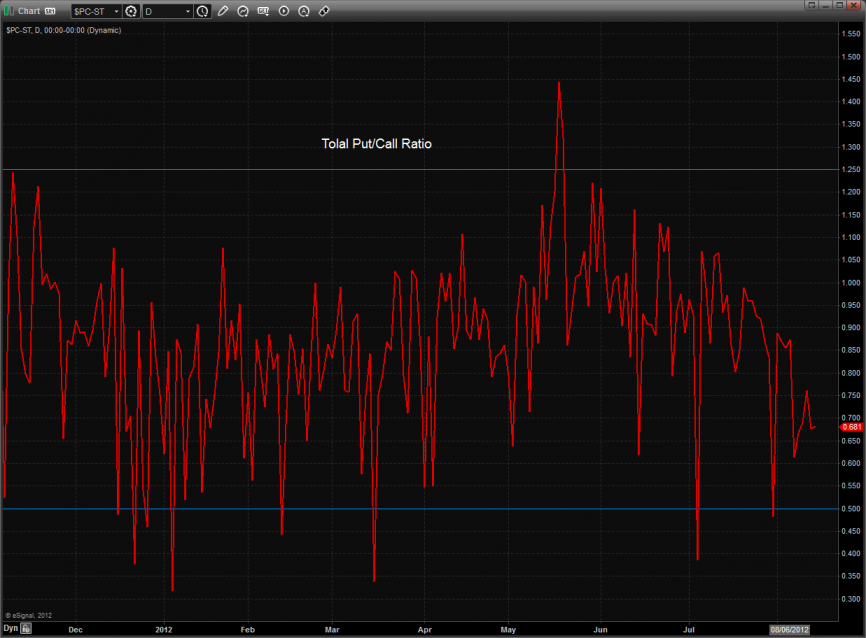866x638 pixels.
Task: Click the circled play replay icon
Action: pyautogui.click(x=284, y=11)
